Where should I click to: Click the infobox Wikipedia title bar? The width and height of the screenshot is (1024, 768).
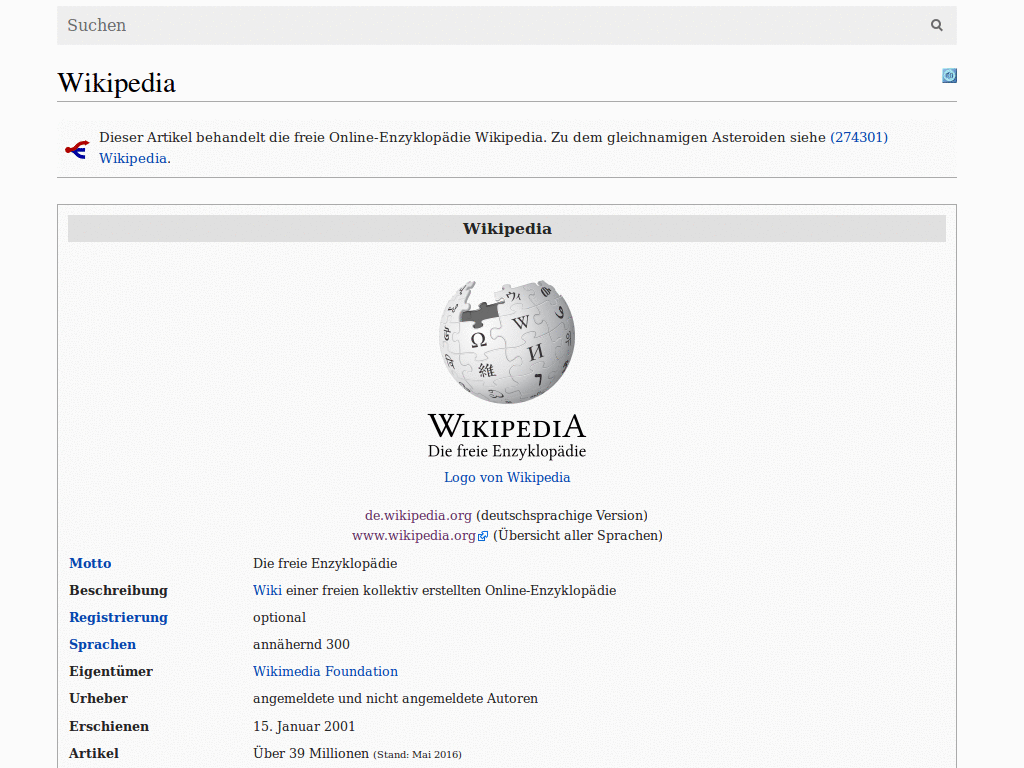[x=507, y=229]
